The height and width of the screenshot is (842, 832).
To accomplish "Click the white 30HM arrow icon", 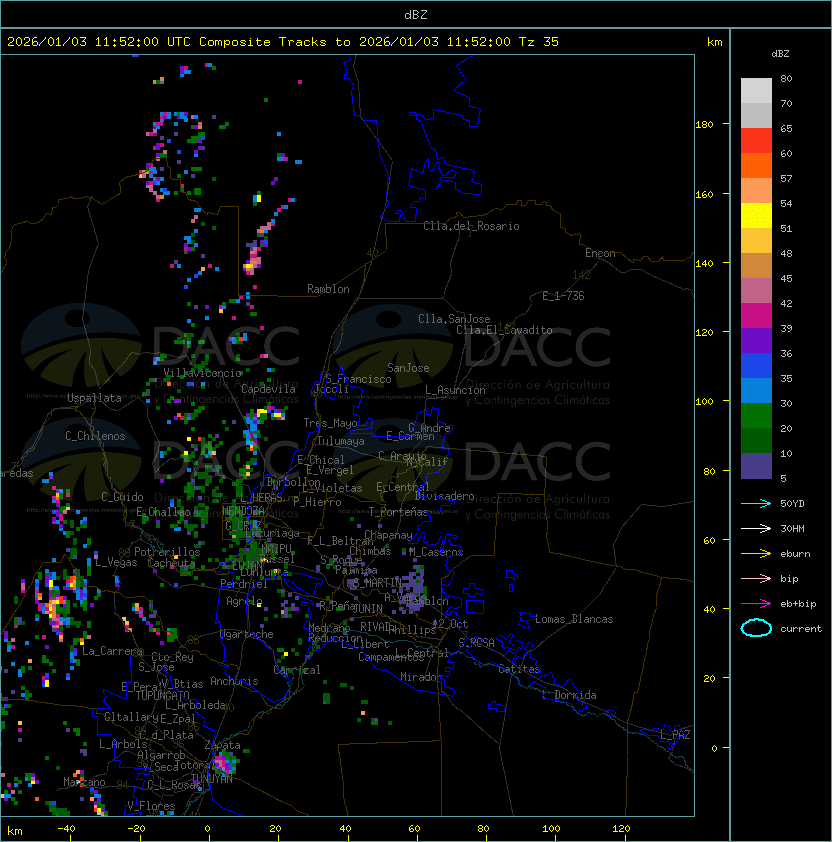I will point(756,528).
